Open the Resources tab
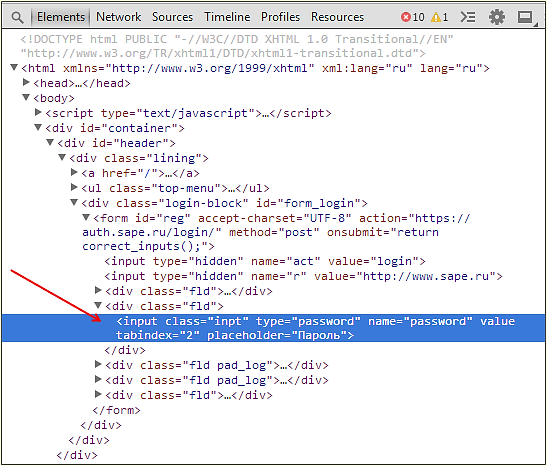547x466 pixels. pyautogui.click(x=337, y=17)
